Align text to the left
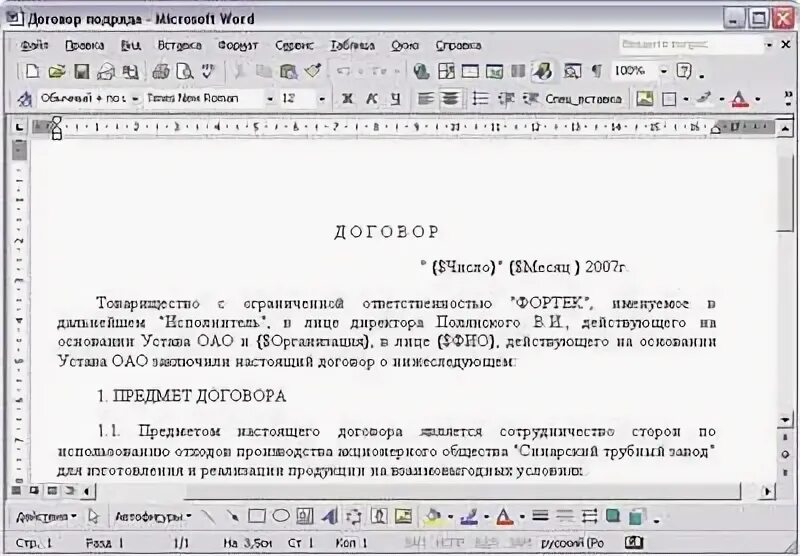800x556 pixels. pos(426,98)
